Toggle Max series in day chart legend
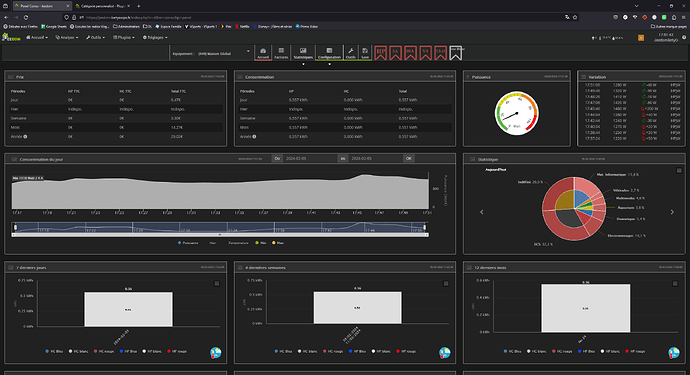Viewport: 690px width, 375px height. [x=278, y=243]
